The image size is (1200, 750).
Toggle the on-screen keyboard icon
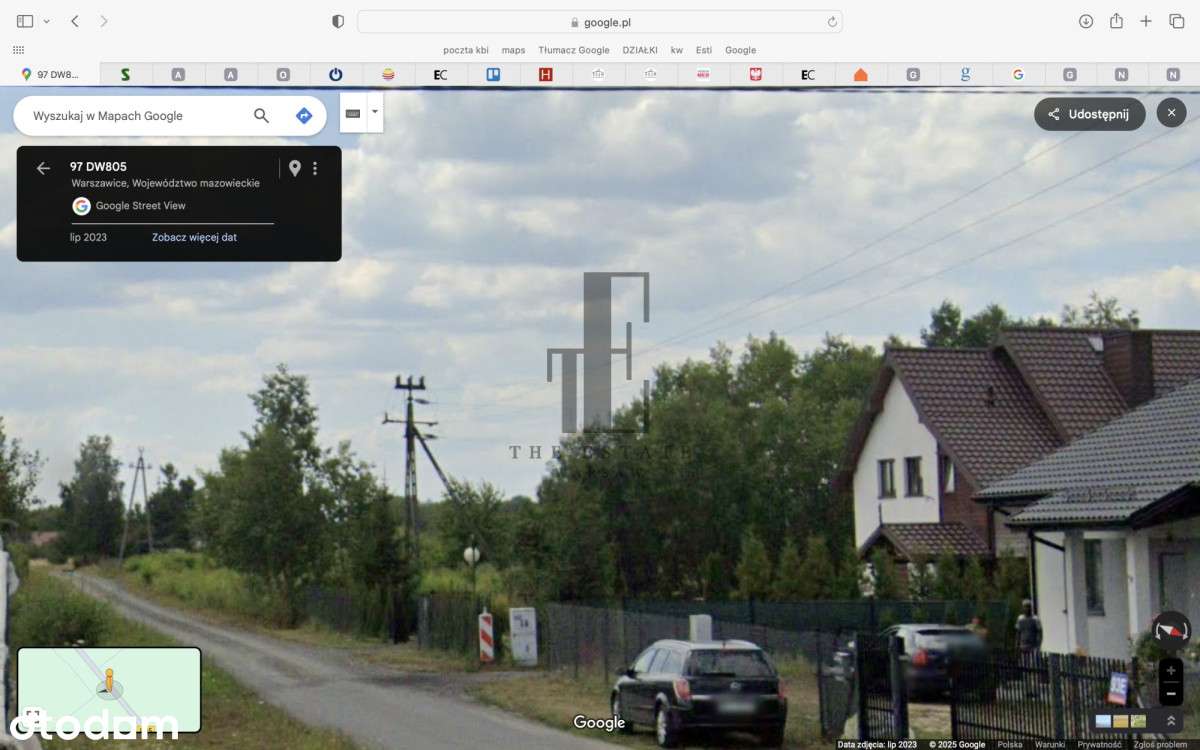pos(353,113)
